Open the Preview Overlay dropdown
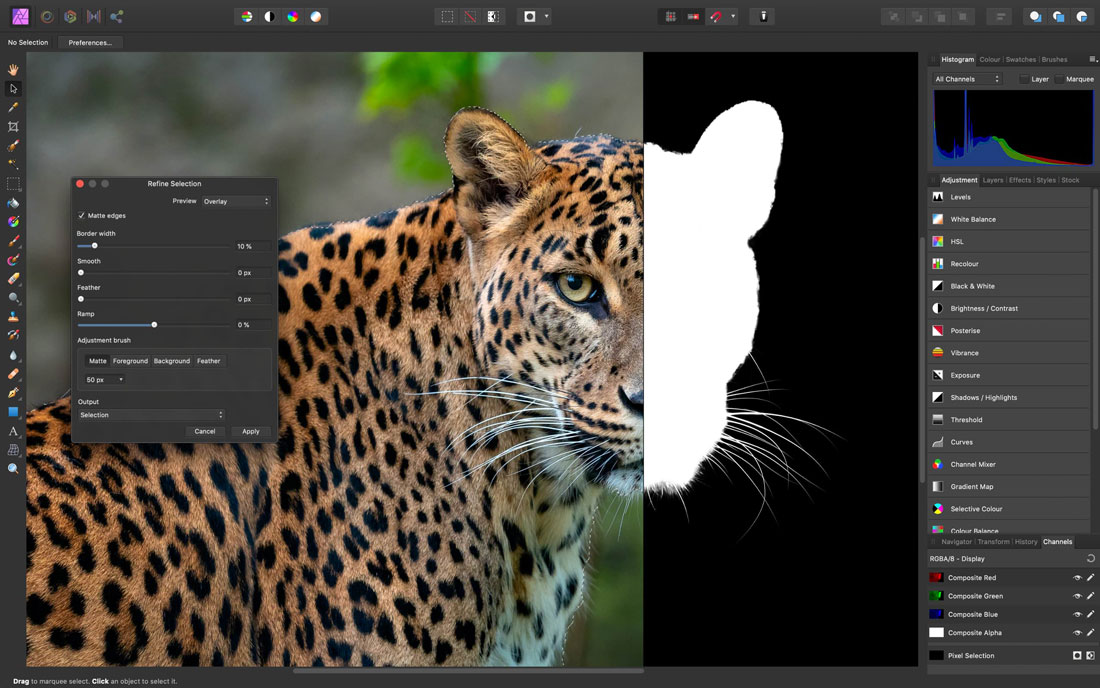 click(x=235, y=202)
